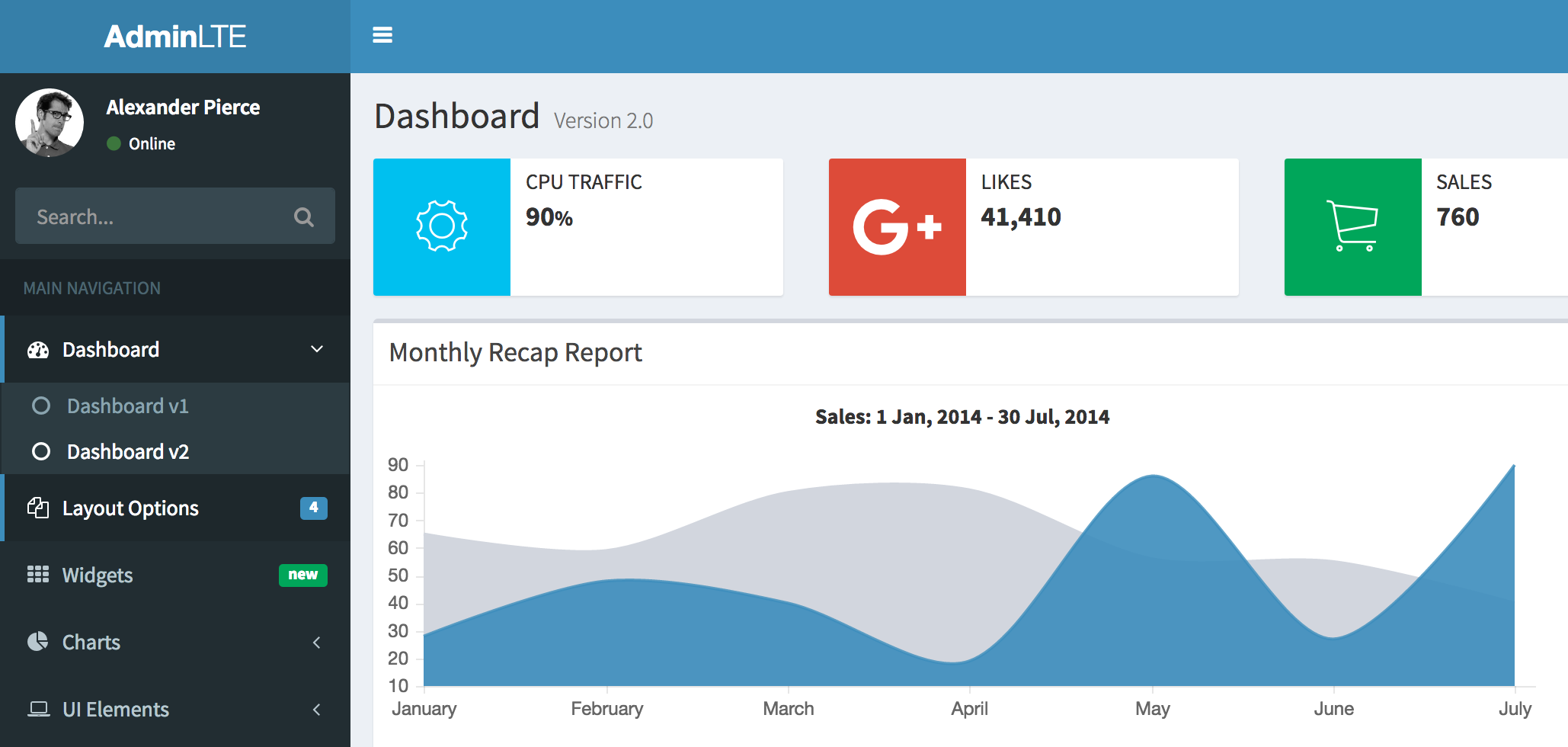Click the search magnifier icon
1568x747 pixels.
click(x=304, y=217)
